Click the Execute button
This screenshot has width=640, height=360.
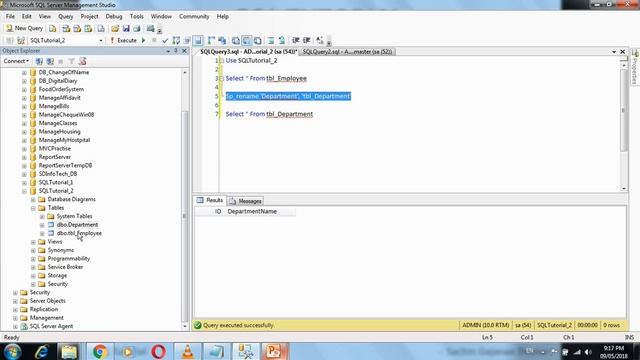click(123, 40)
